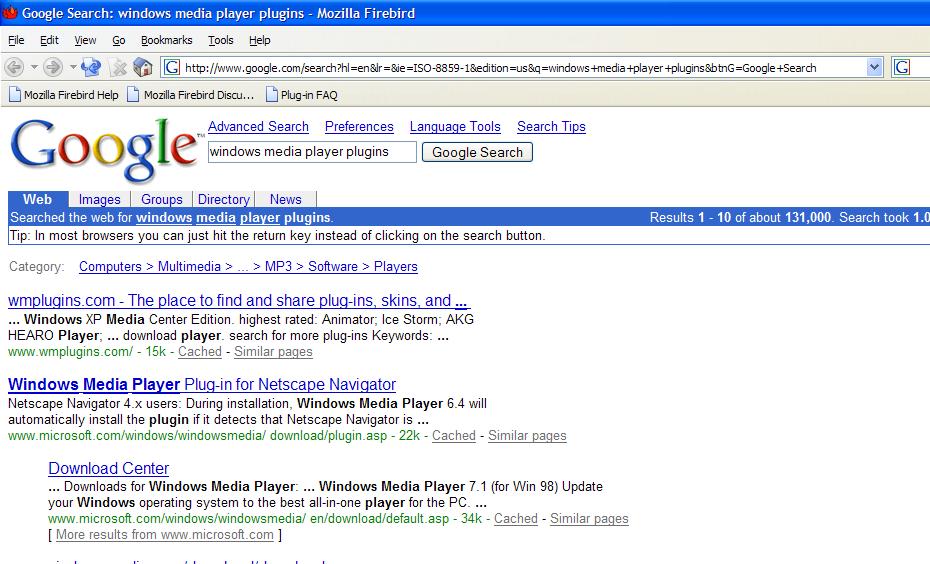Click the search bar Google engine icon
This screenshot has height=564, width=930.
pyautogui.click(x=902, y=68)
